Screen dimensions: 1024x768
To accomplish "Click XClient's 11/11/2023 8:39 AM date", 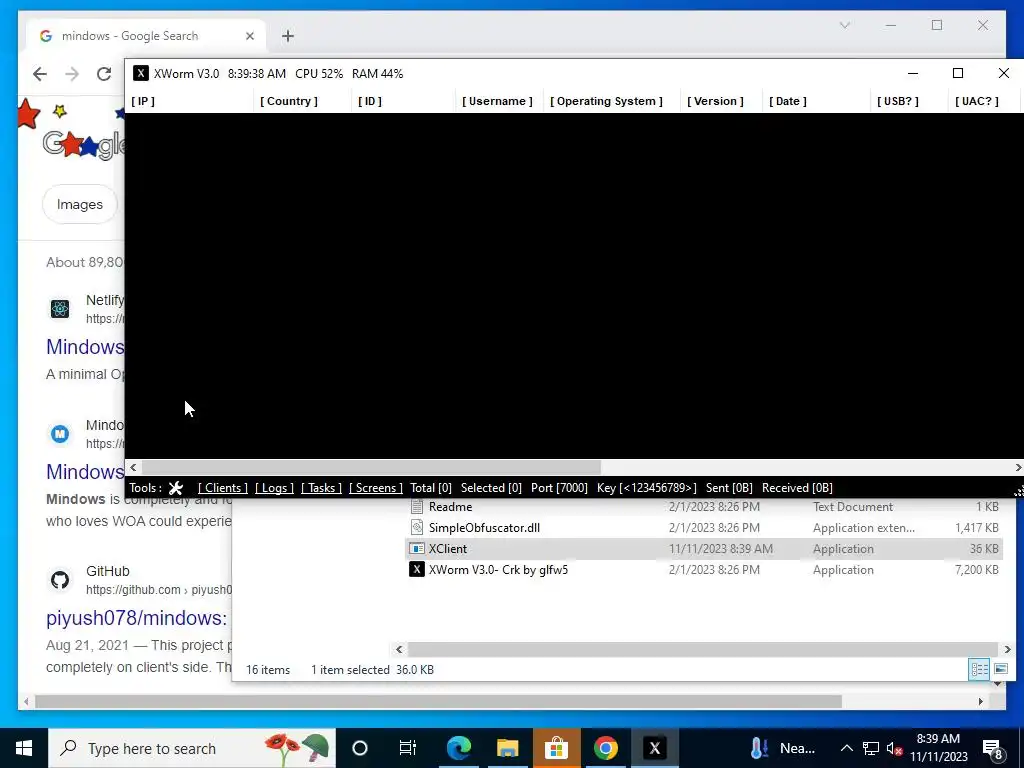I will click(x=720, y=549).
